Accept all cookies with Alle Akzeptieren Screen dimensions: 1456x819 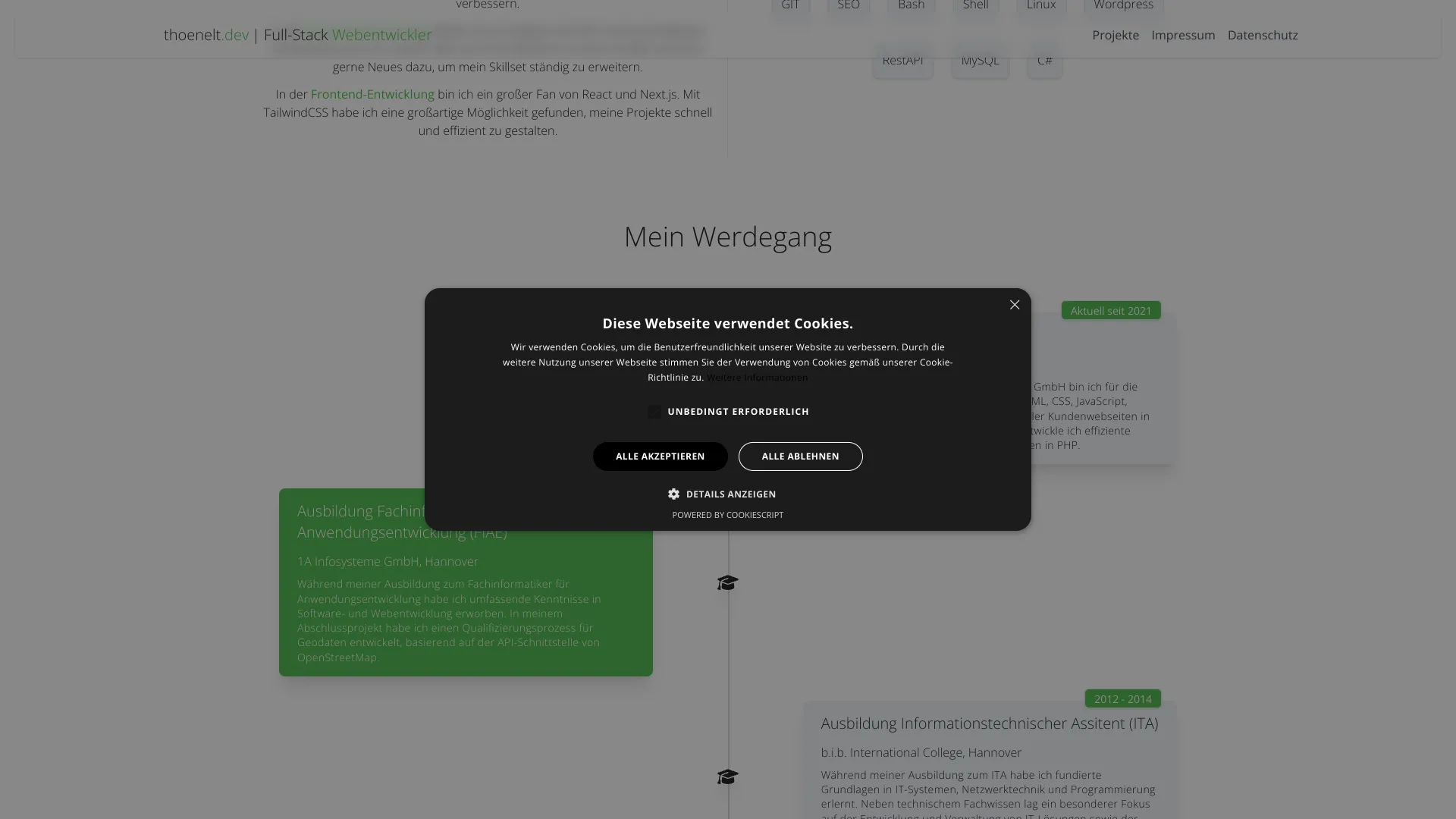(x=661, y=457)
